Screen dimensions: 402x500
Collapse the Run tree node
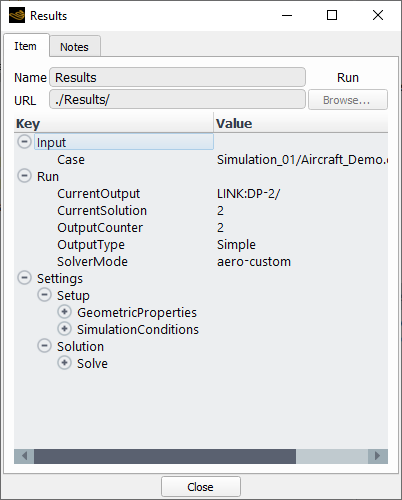coord(24,176)
